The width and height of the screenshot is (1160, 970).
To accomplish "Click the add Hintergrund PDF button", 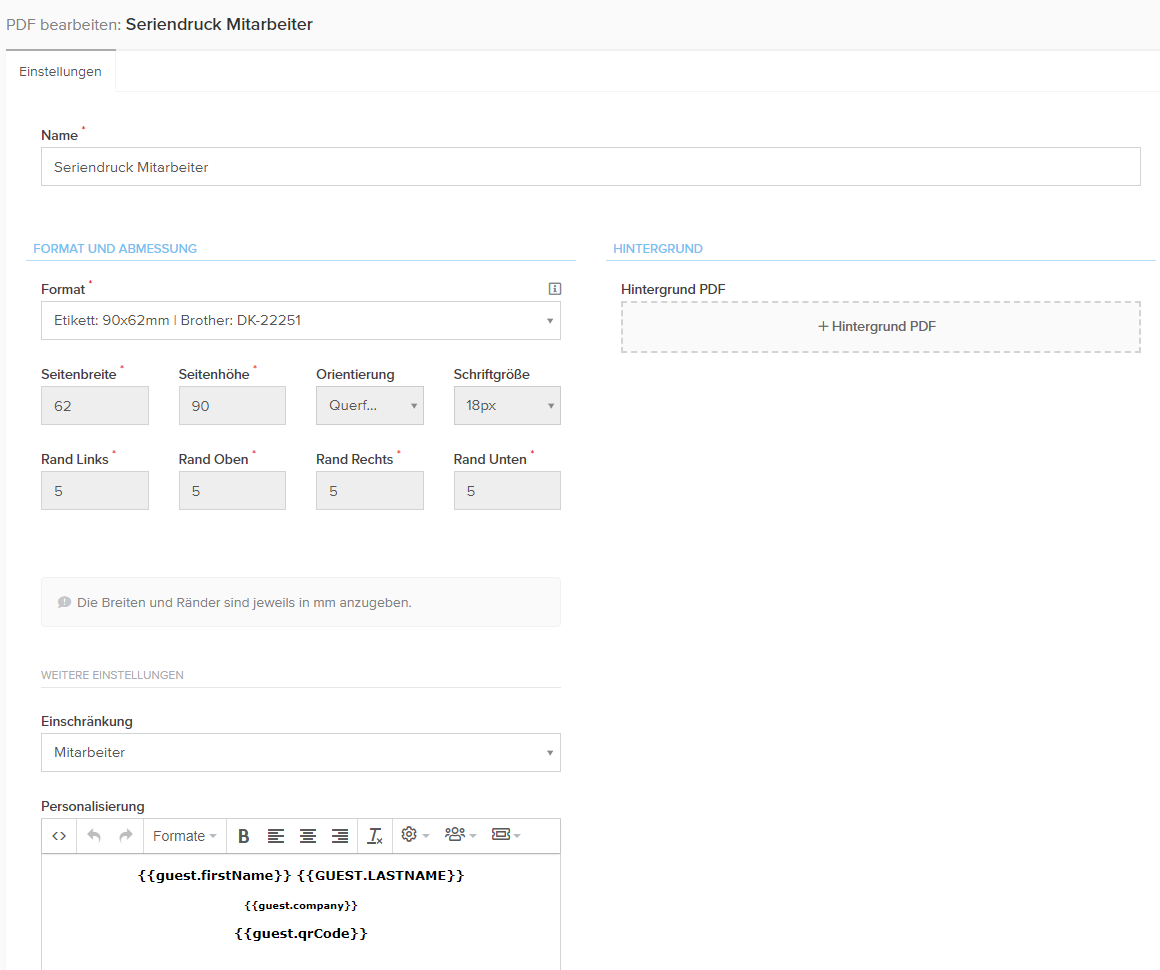I will 880,327.
